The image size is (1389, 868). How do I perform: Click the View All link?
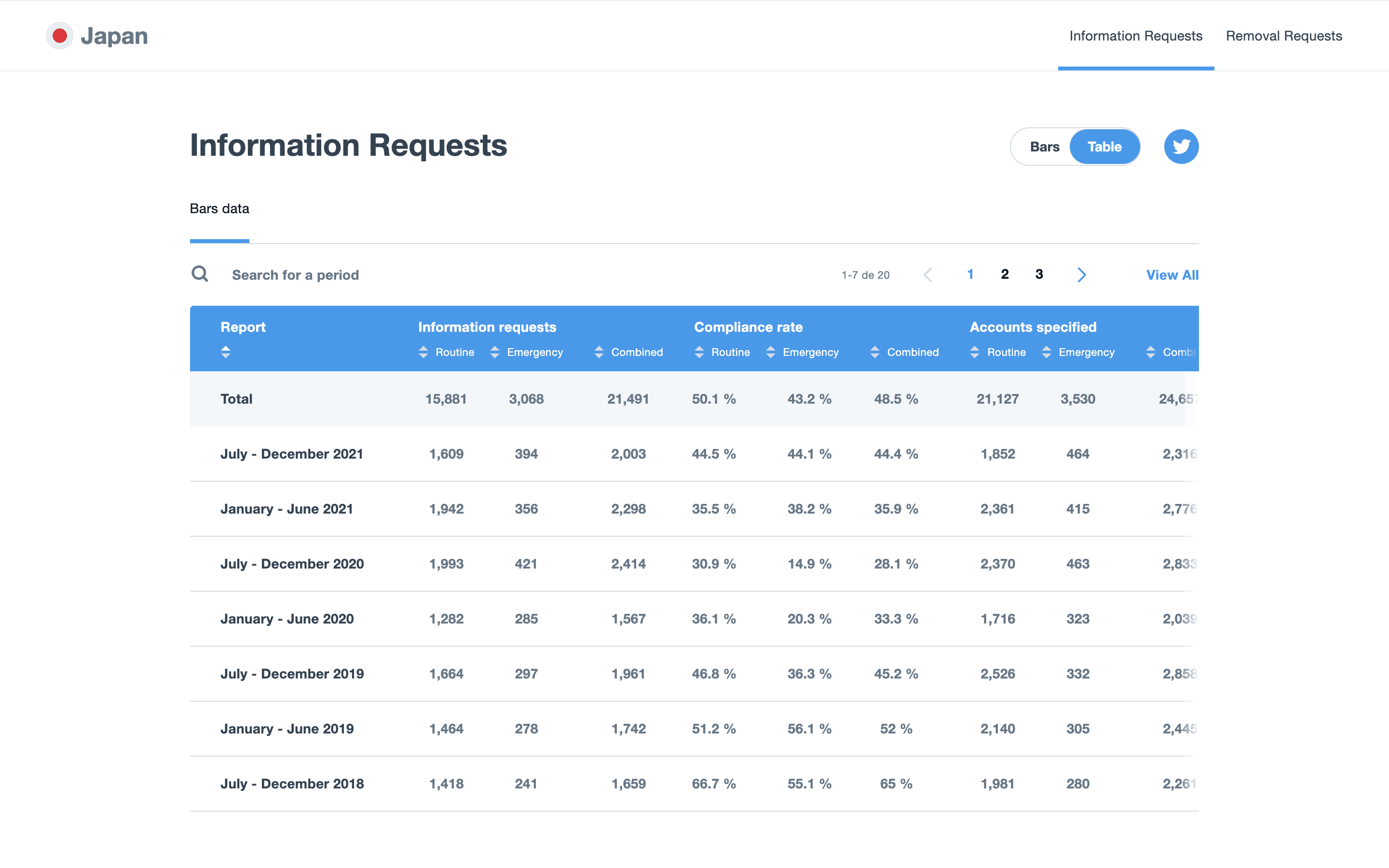pos(1172,274)
